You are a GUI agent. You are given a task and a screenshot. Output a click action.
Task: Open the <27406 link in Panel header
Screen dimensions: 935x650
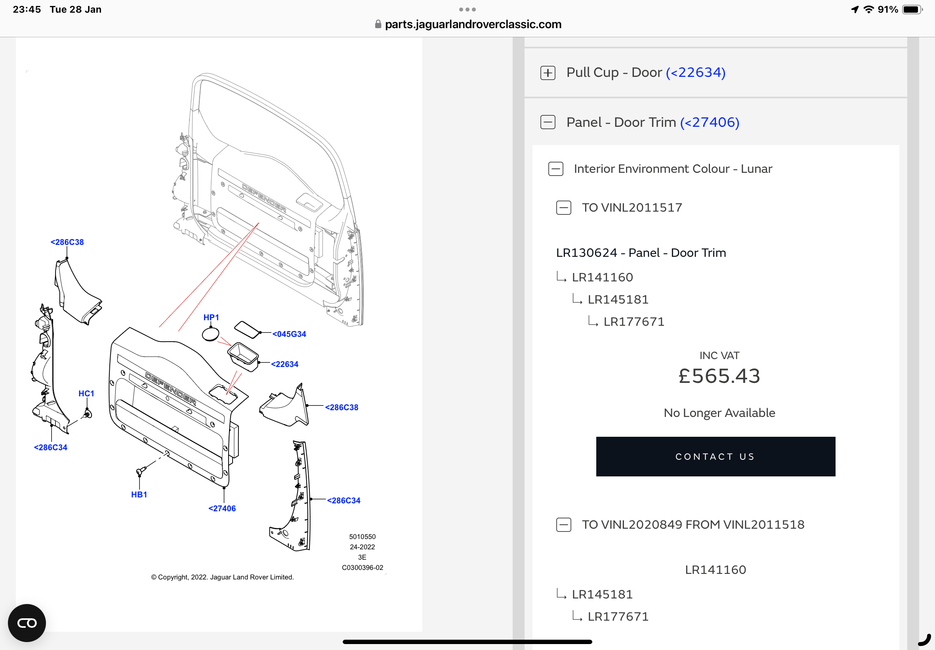pyautogui.click(x=709, y=123)
